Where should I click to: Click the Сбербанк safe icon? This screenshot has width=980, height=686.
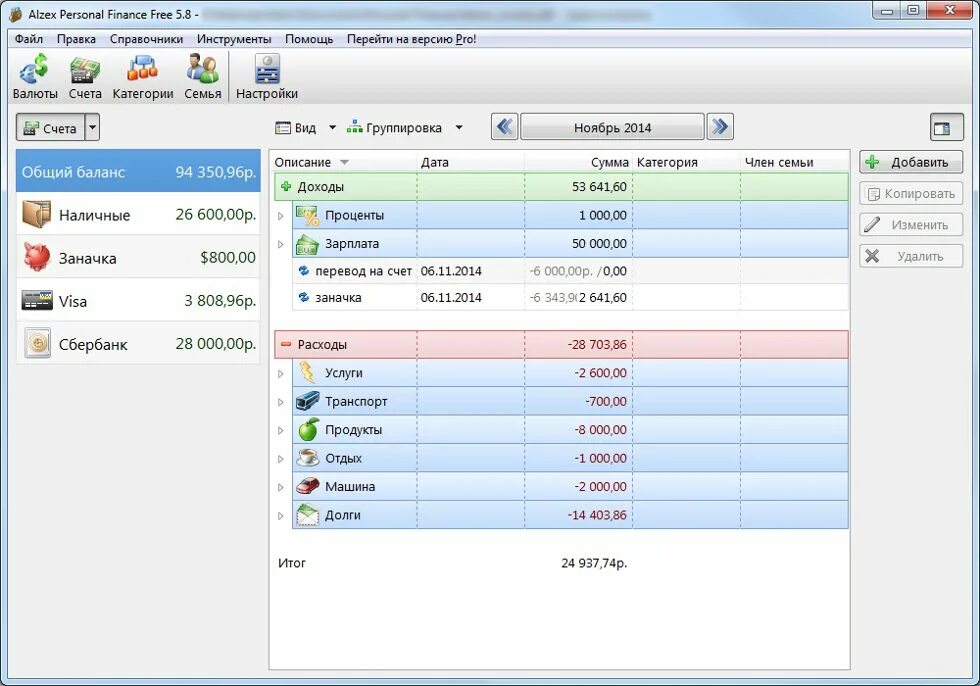(38, 344)
